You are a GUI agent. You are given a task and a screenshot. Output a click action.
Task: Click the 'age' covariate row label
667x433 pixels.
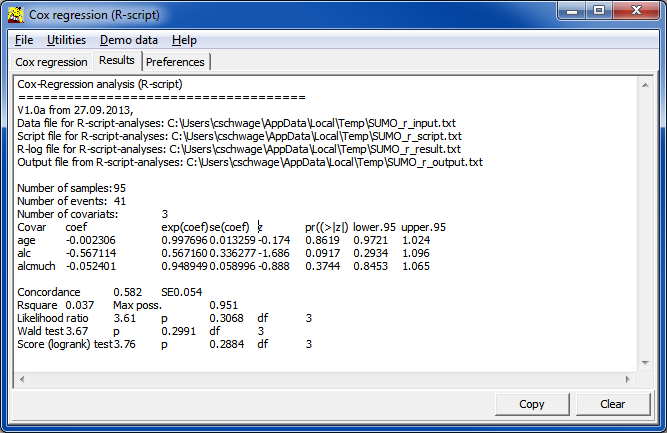coord(26,240)
